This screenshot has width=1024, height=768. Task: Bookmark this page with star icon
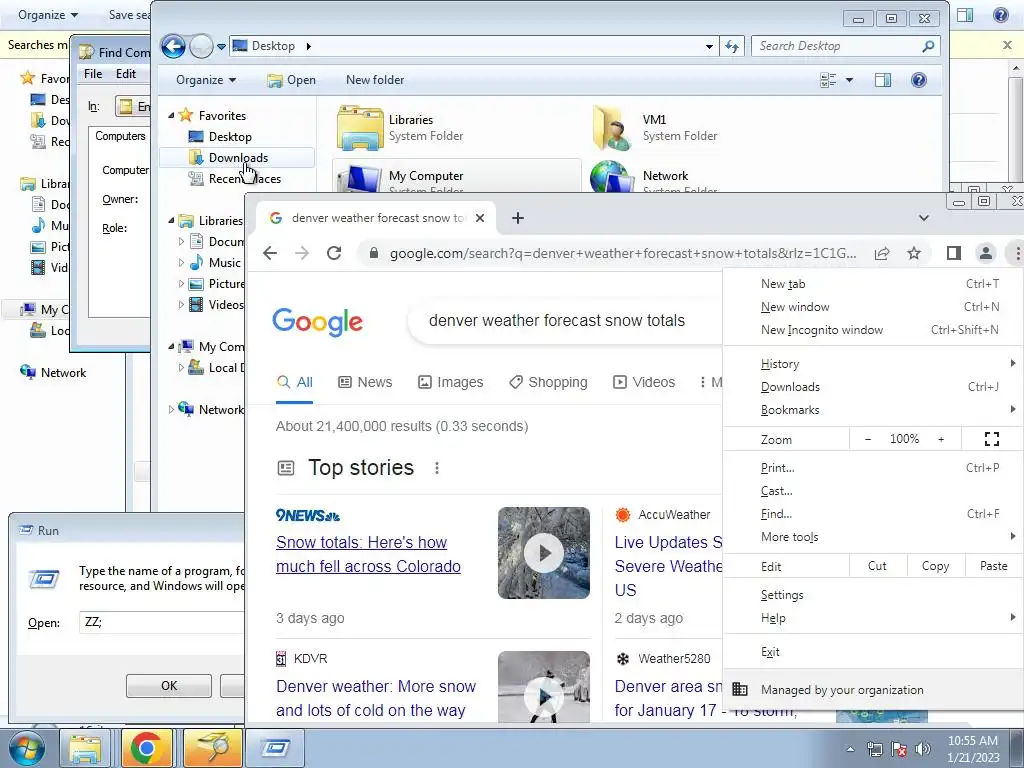(914, 253)
